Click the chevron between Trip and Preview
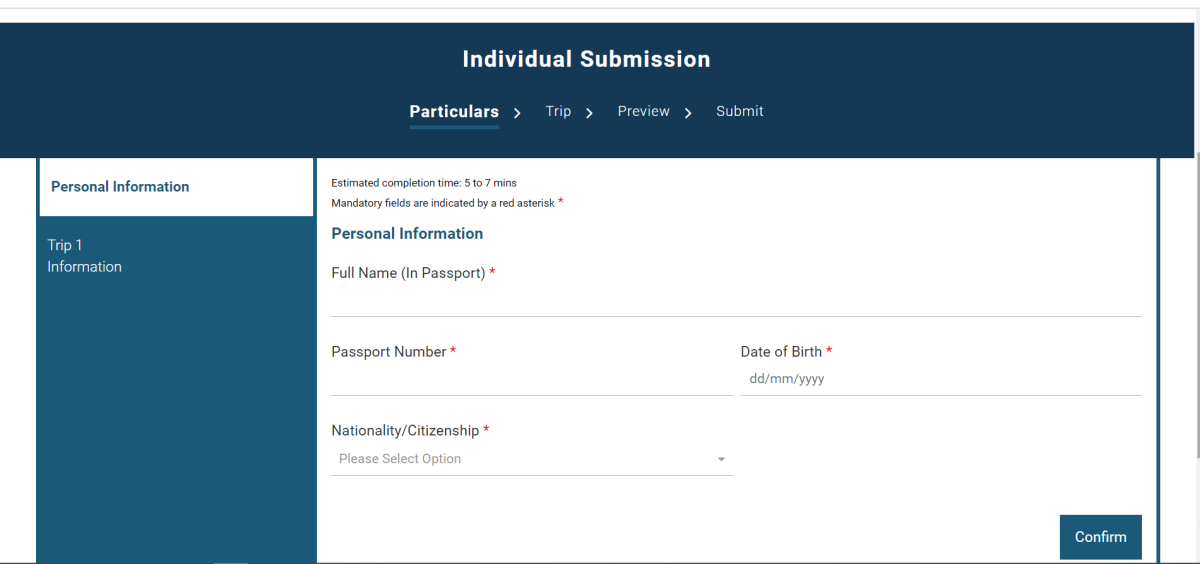 589,113
